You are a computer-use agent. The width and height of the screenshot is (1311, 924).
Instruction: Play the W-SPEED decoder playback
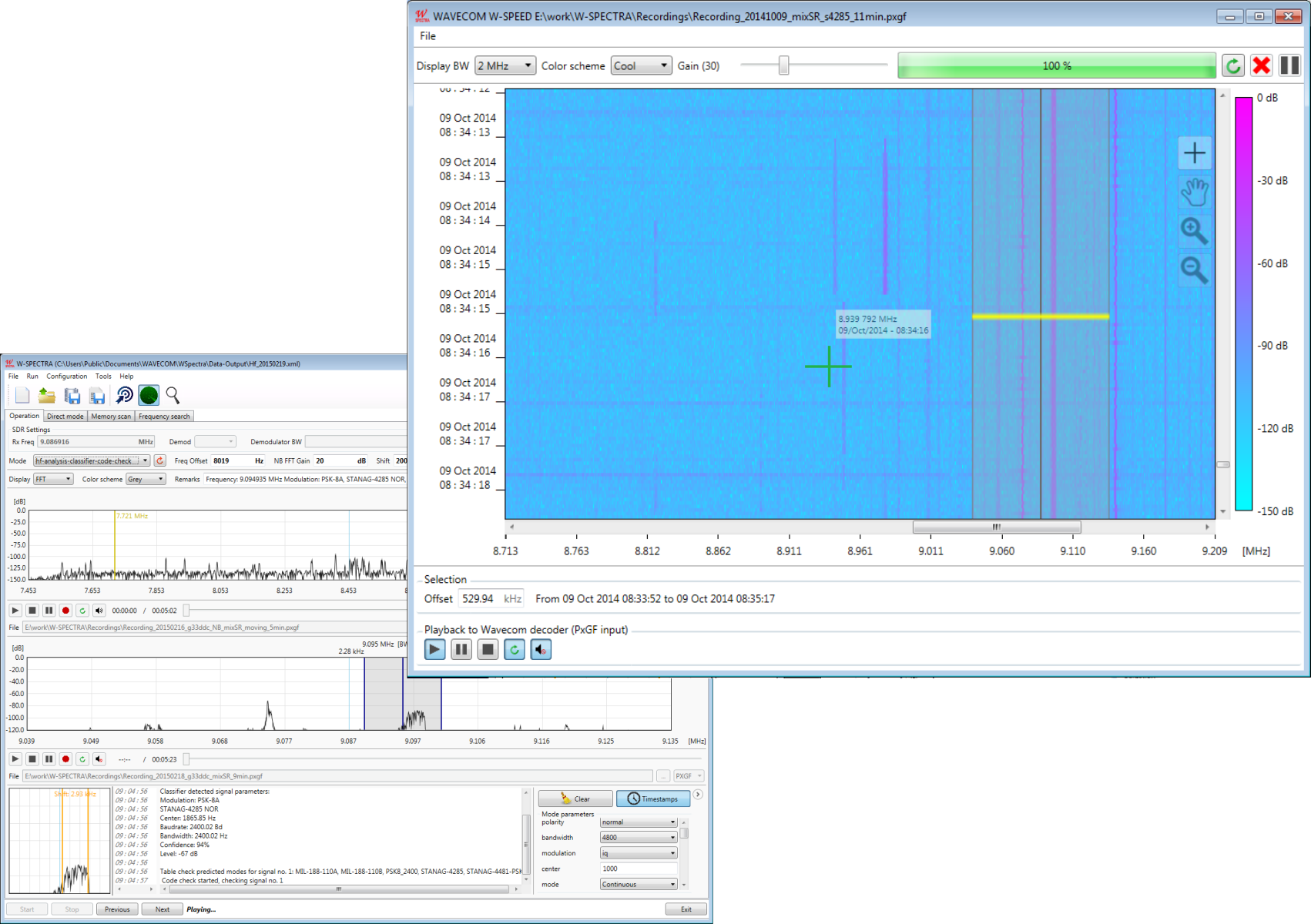coord(434,650)
